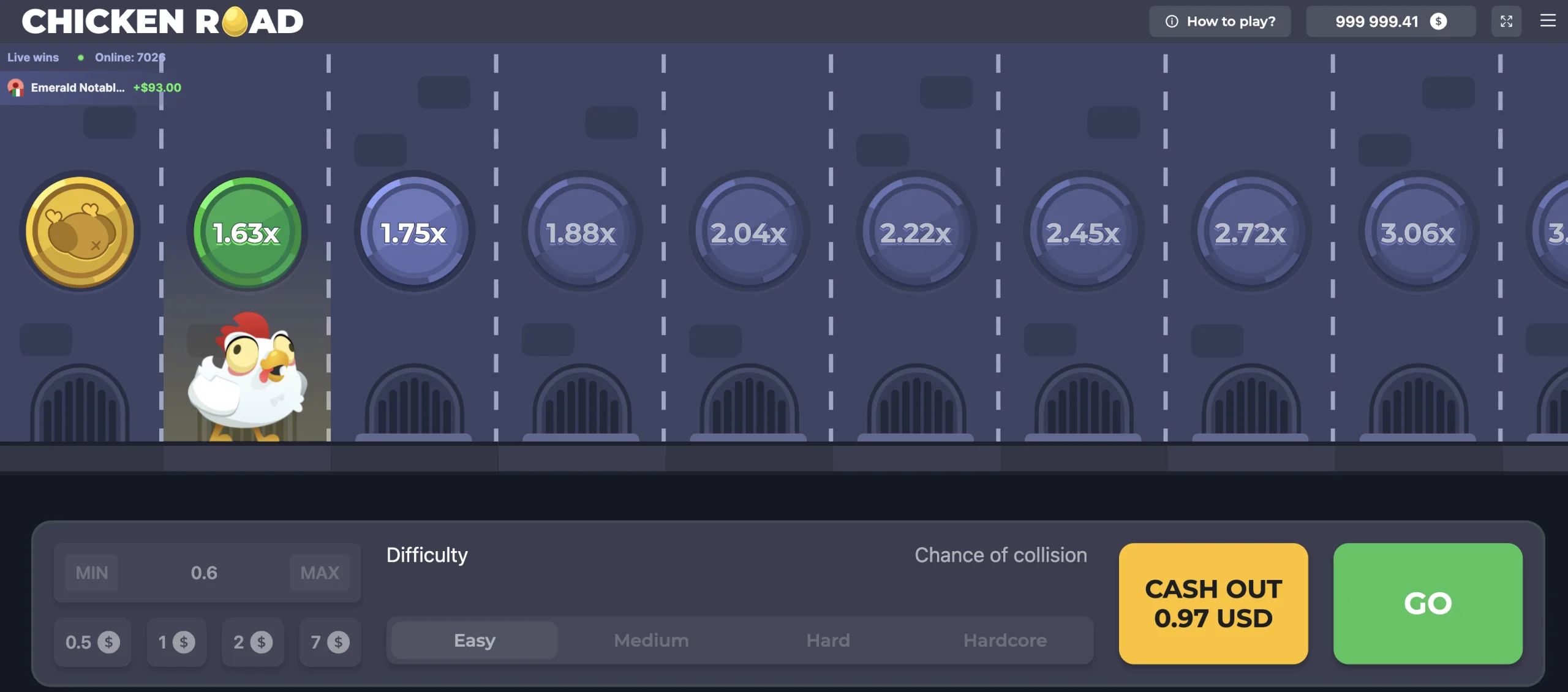Choose the 0.5 $ quick bet

[x=92, y=642]
